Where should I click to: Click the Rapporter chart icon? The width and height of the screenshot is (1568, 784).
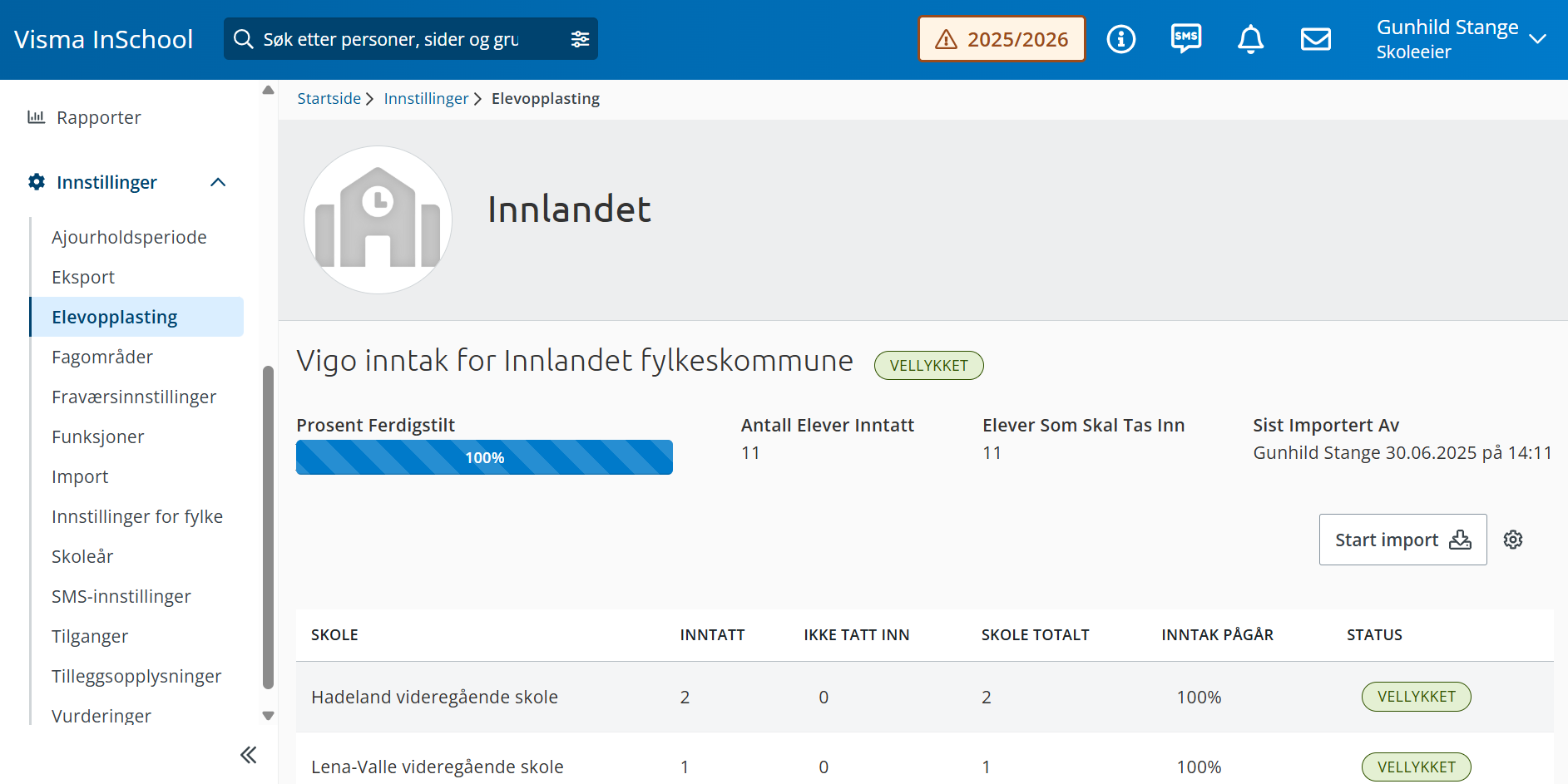pos(36,117)
